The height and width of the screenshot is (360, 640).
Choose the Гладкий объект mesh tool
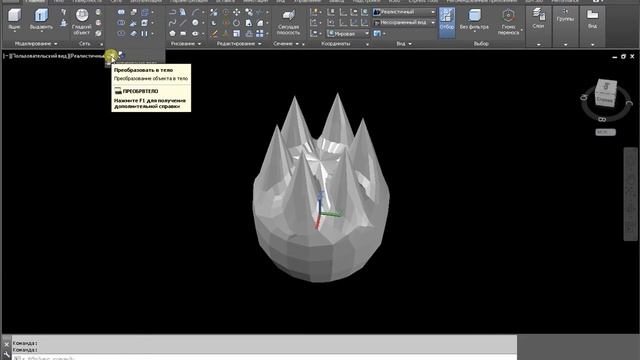pos(82,21)
